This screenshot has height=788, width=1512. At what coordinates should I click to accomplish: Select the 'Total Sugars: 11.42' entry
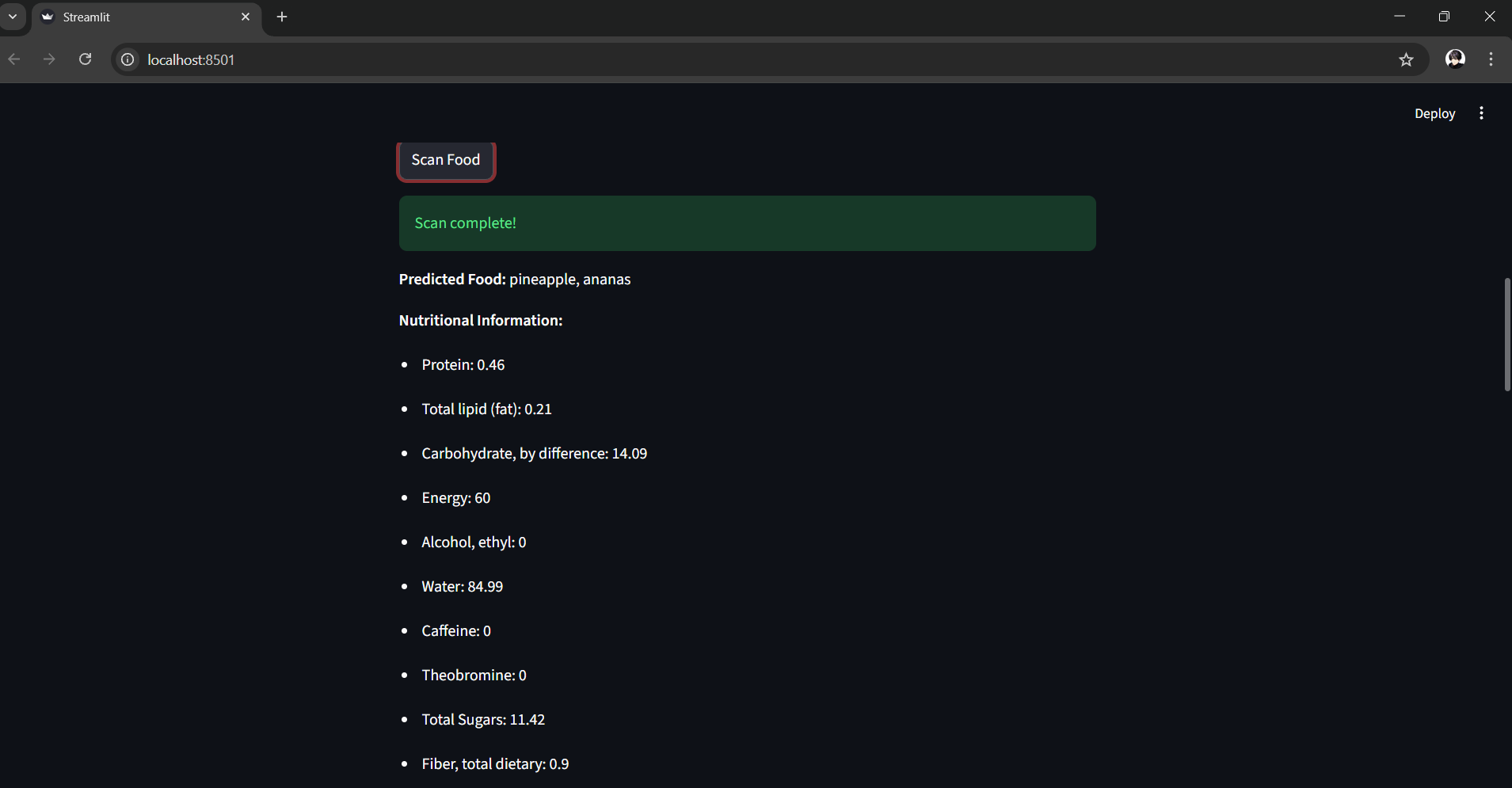[483, 720]
